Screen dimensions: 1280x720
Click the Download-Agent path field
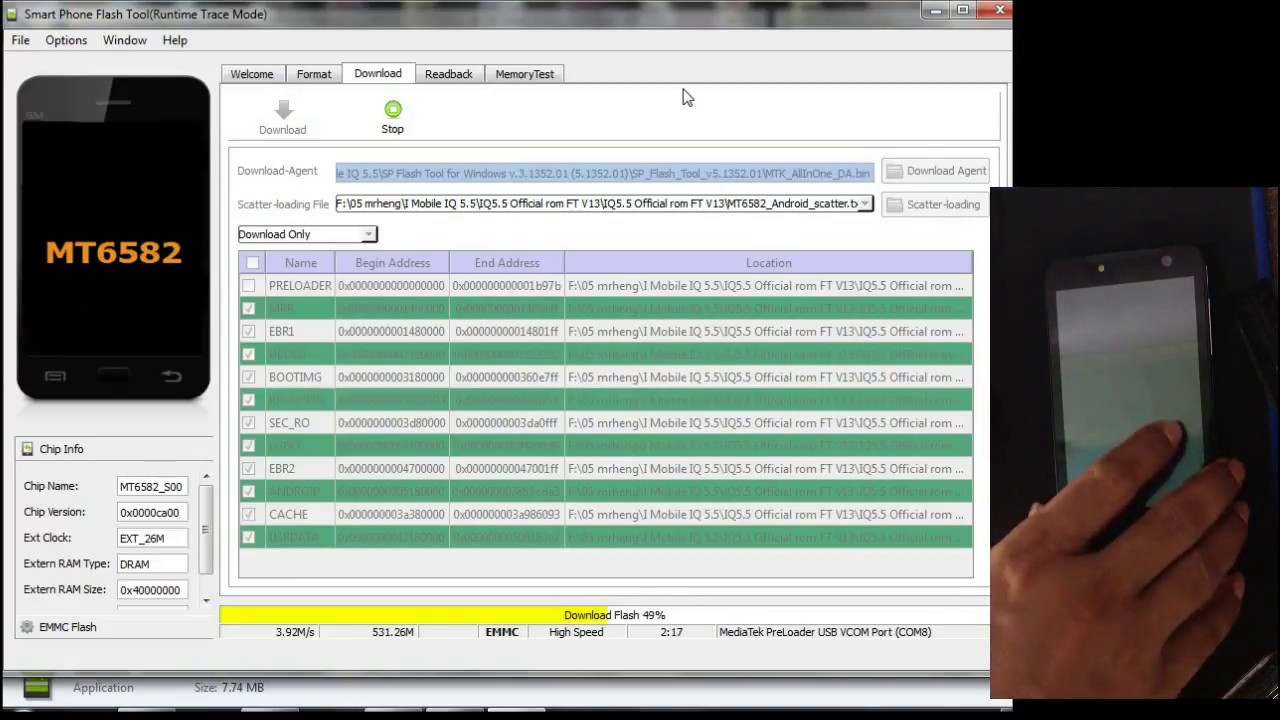click(605, 173)
